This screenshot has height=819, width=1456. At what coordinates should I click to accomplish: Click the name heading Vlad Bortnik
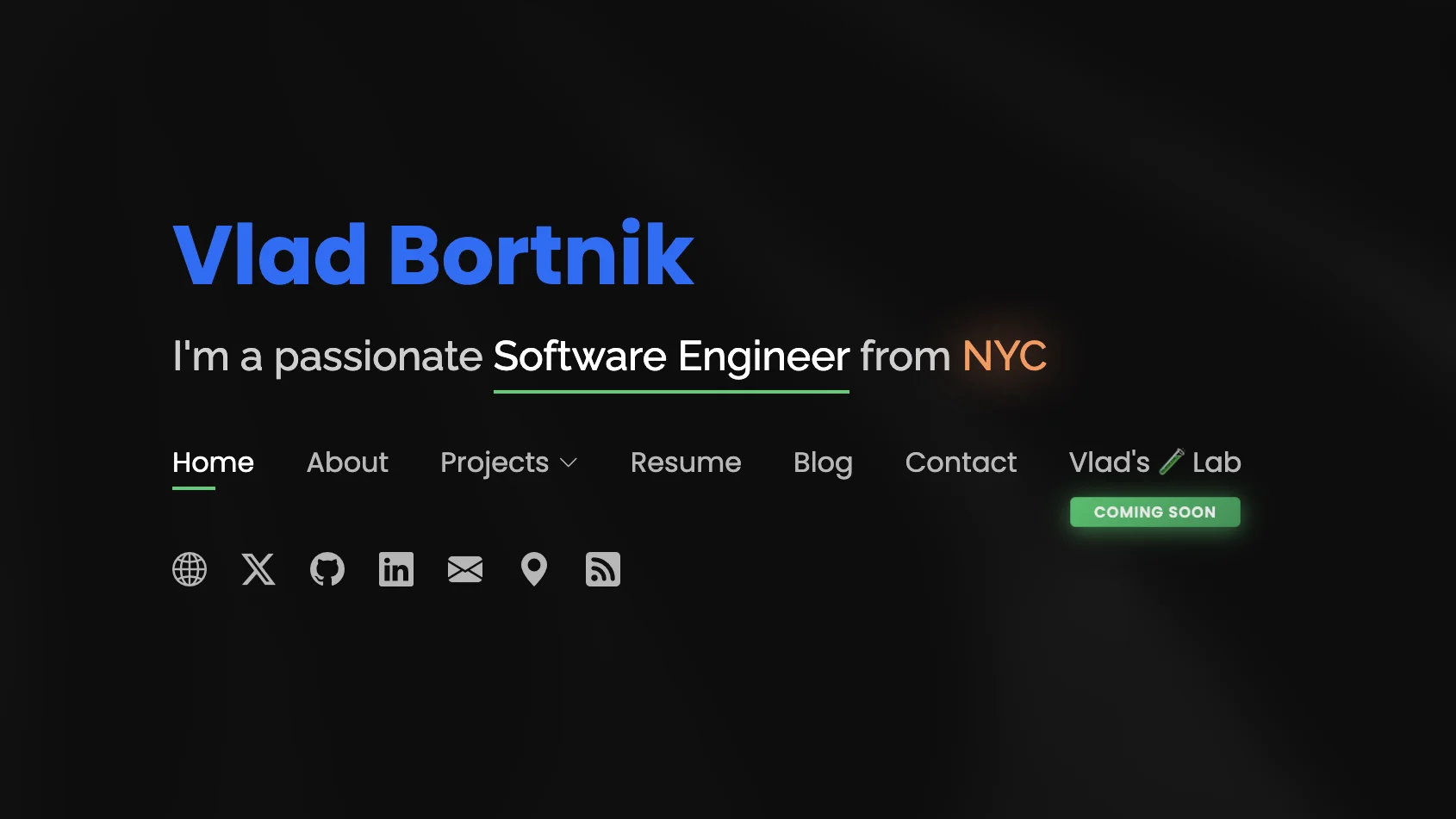click(432, 254)
